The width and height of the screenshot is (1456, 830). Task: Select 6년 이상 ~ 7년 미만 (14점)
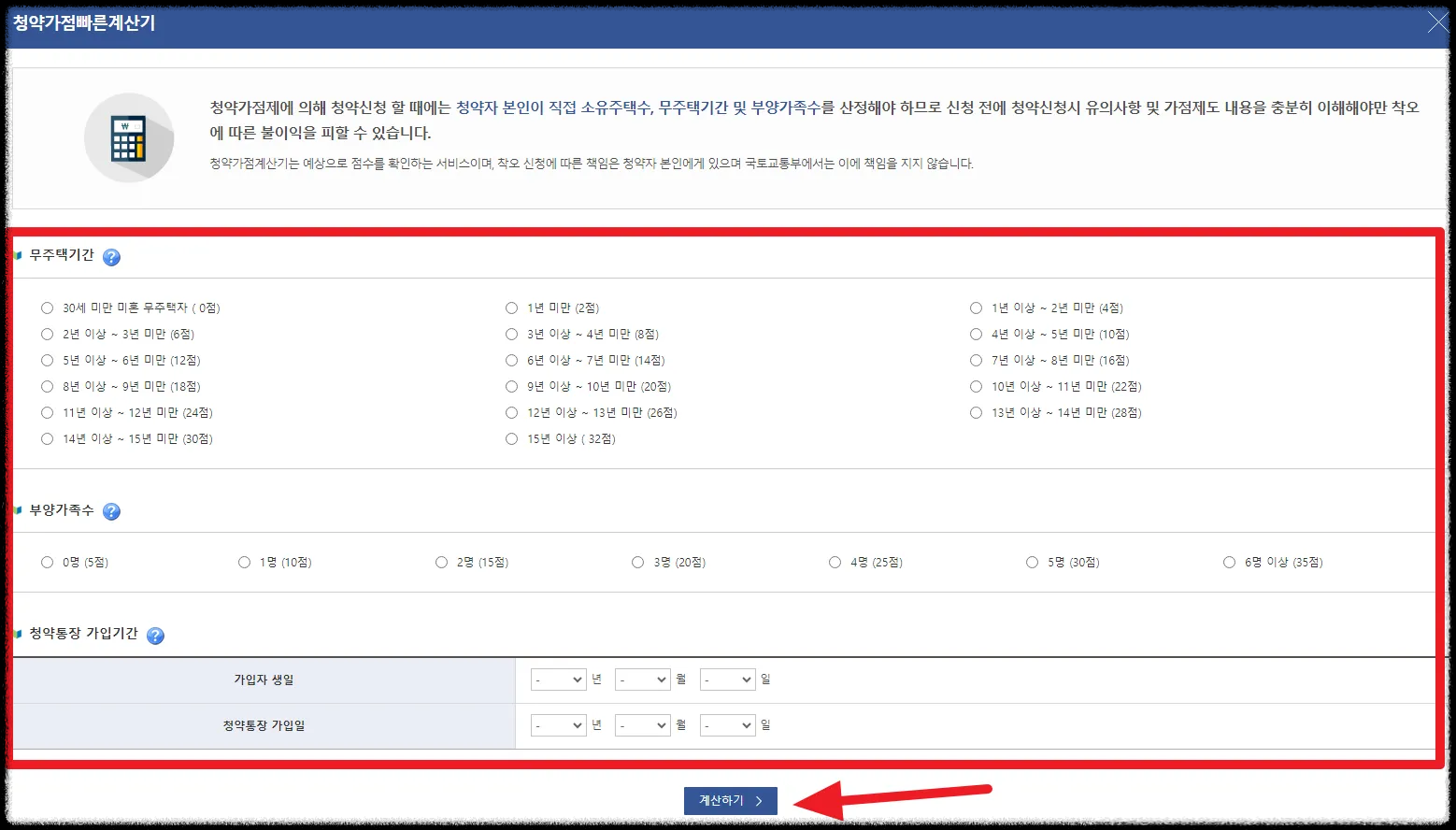(x=511, y=360)
